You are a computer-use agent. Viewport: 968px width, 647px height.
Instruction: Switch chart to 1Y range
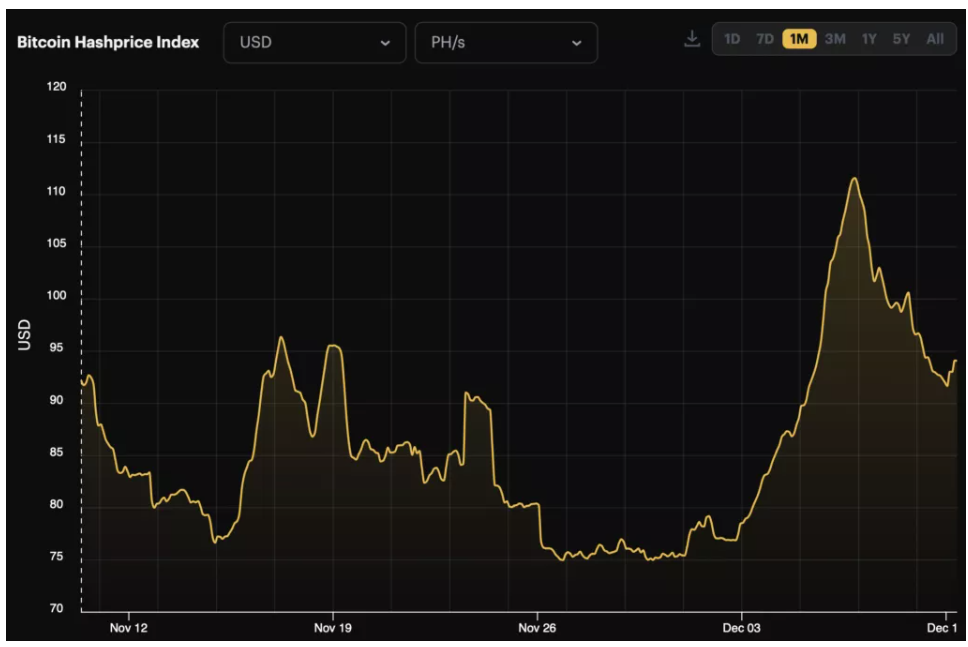869,39
